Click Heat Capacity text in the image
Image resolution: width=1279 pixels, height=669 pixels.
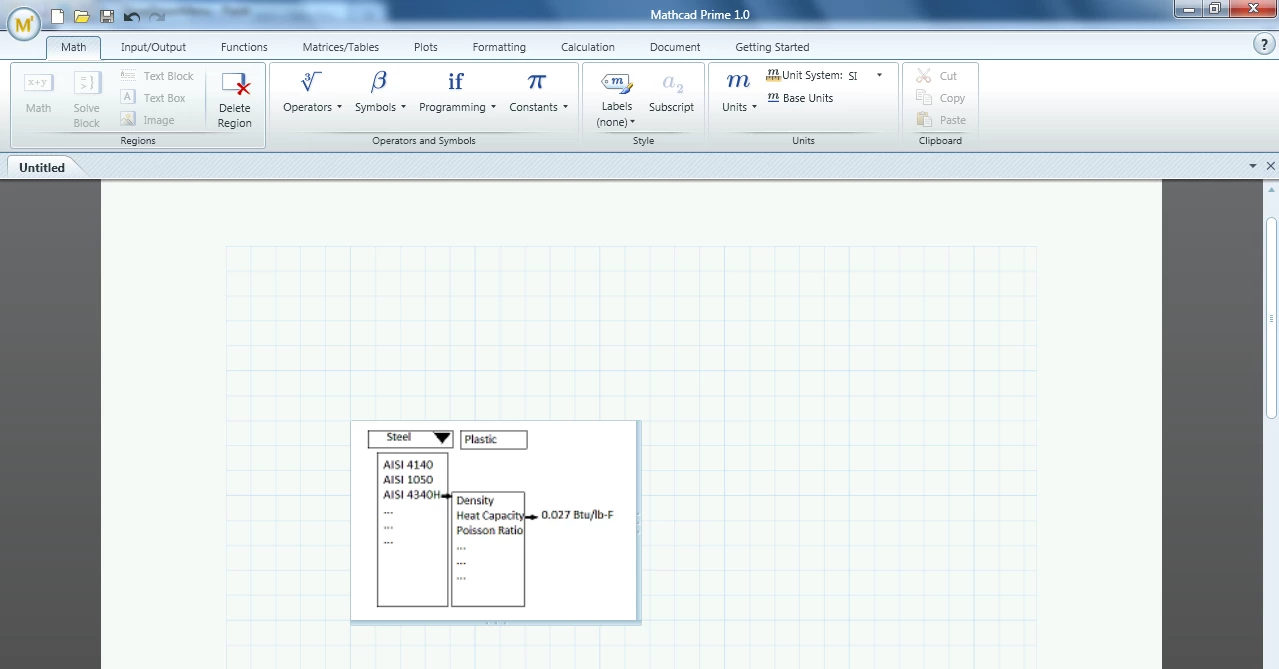(490, 516)
